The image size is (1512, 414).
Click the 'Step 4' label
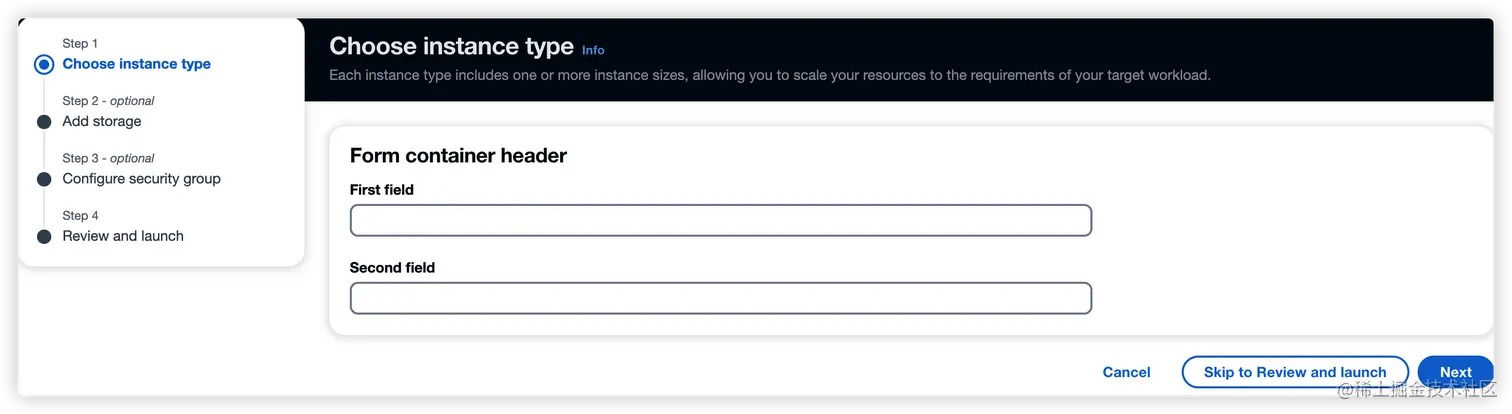coord(80,216)
